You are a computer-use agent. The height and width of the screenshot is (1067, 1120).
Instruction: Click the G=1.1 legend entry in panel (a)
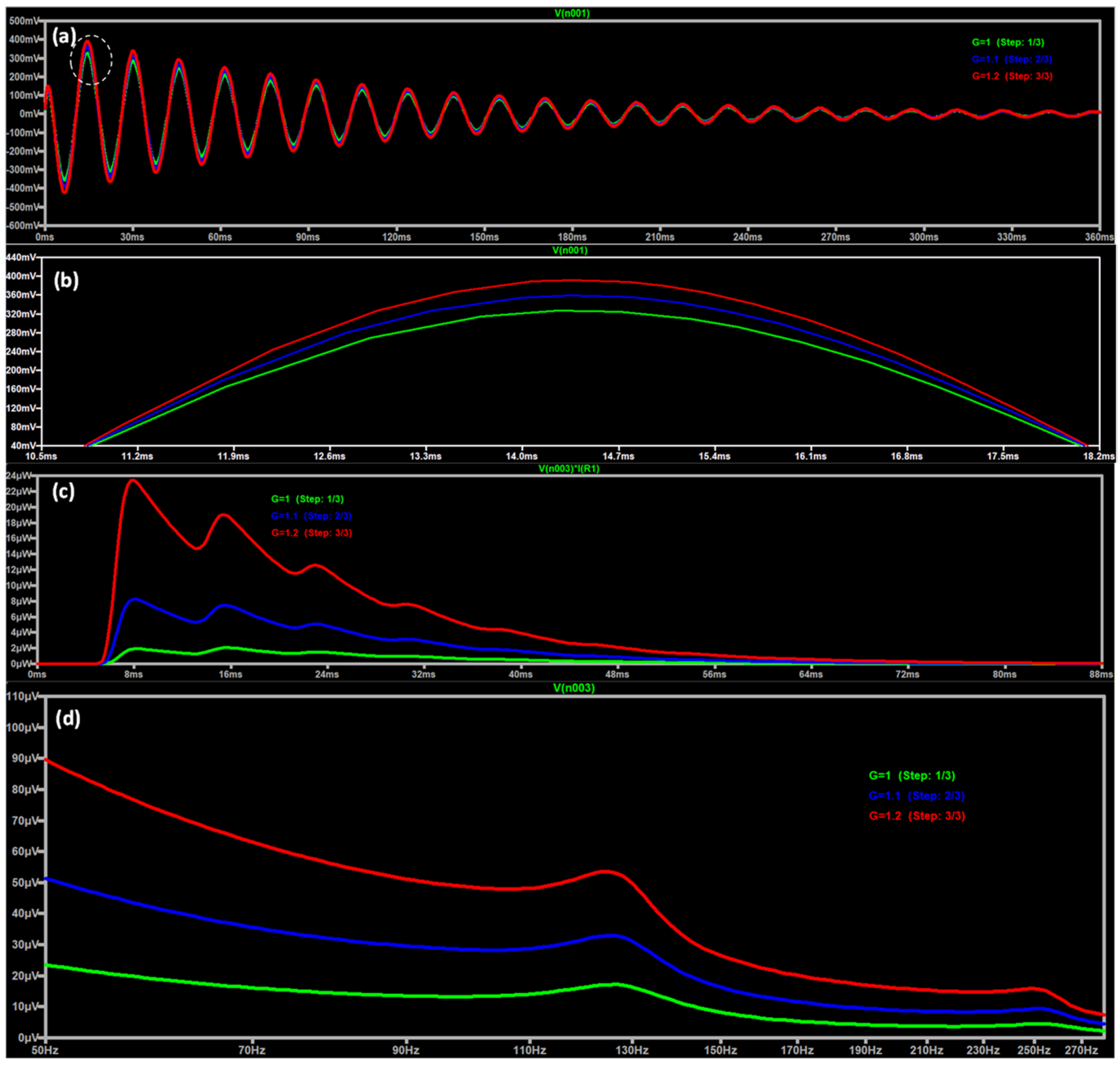pos(1012,59)
